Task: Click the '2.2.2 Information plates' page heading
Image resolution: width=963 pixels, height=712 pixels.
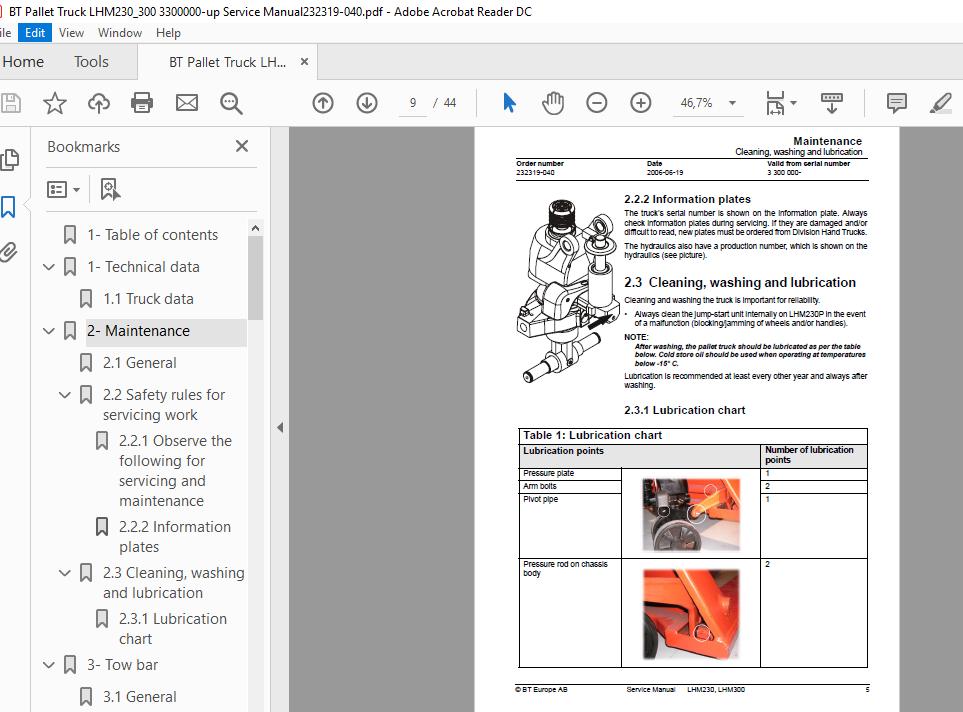Action: coord(687,199)
